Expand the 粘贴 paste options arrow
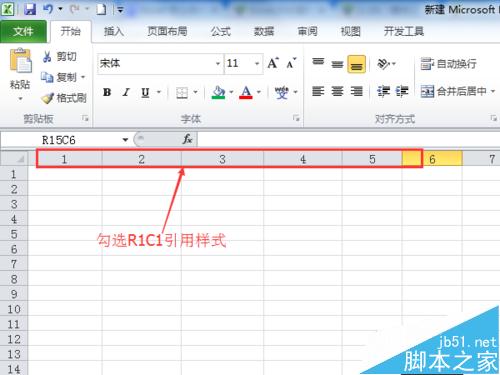This screenshot has width=500, height=375. [x=20, y=99]
